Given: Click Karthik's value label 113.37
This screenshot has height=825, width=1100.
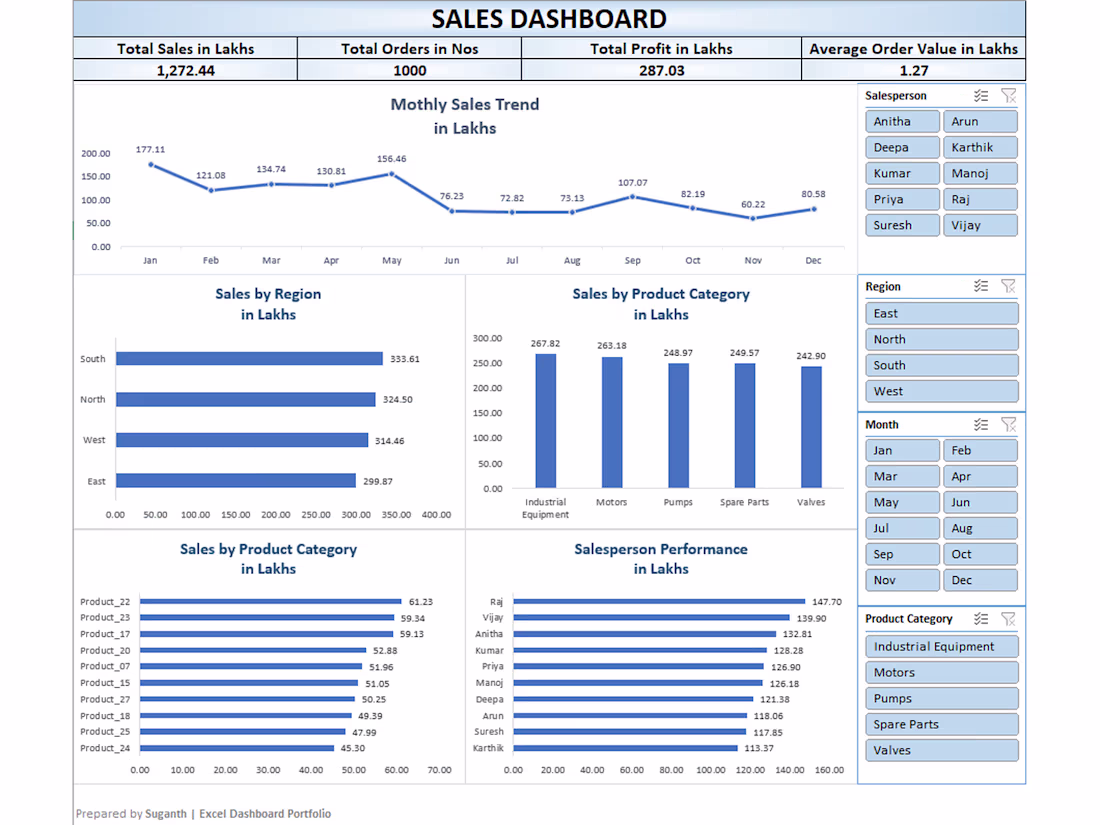Looking at the screenshot, I should point(759,749).
